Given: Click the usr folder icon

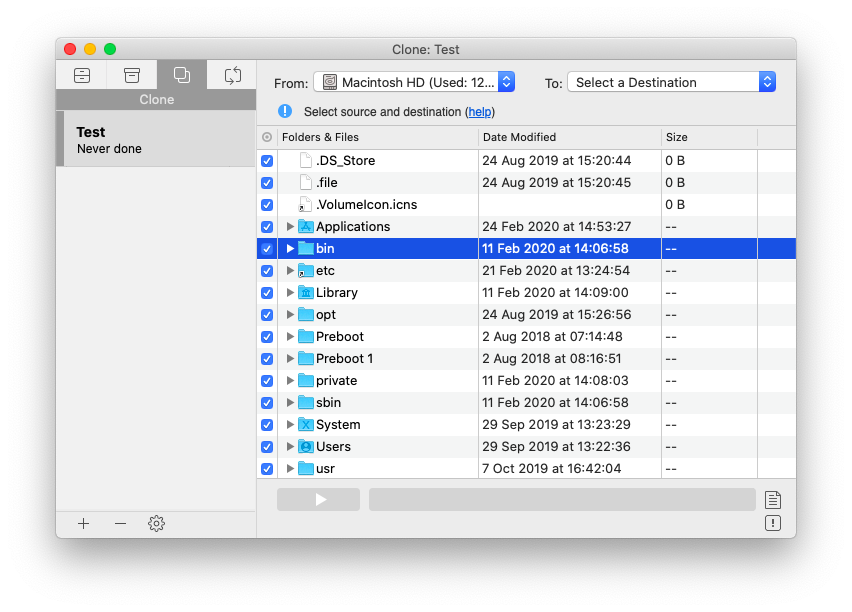Looking at the screenshot, I should [306, 469].
